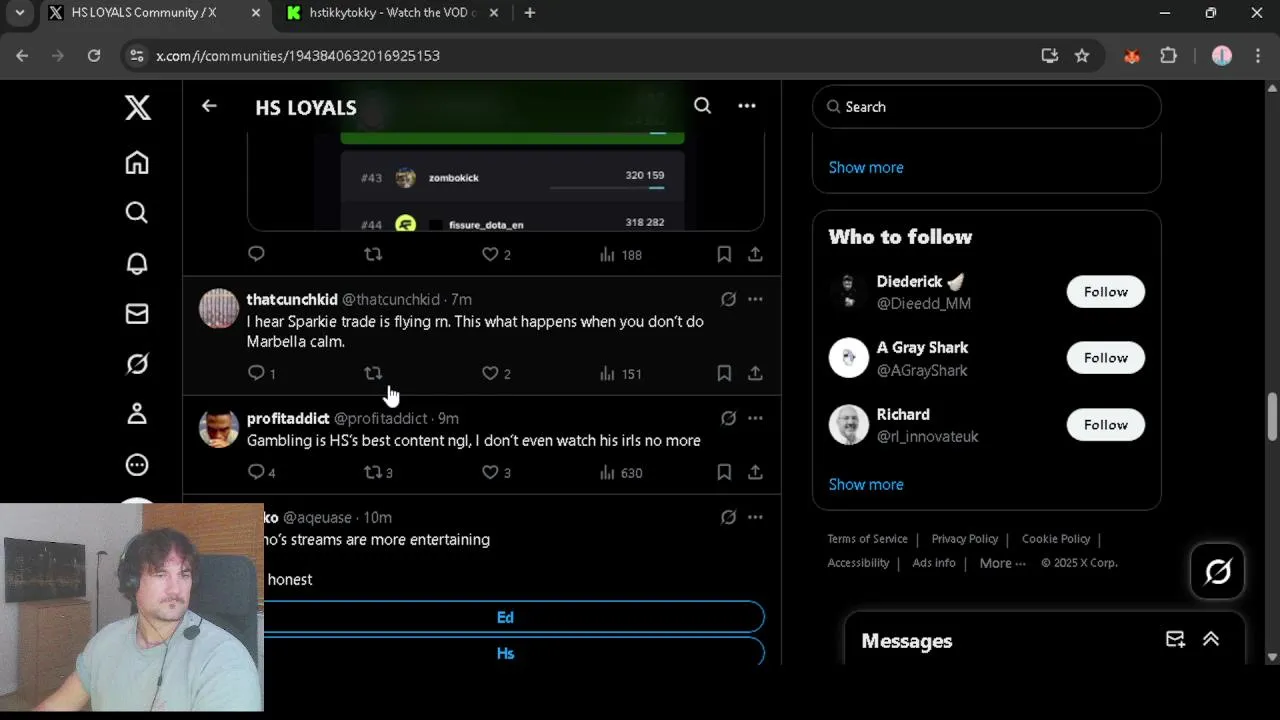Viewport: 1280px width, 720px height.
Task: Ask Grok about thatcunchkid's post
Action: pos(728,299)
